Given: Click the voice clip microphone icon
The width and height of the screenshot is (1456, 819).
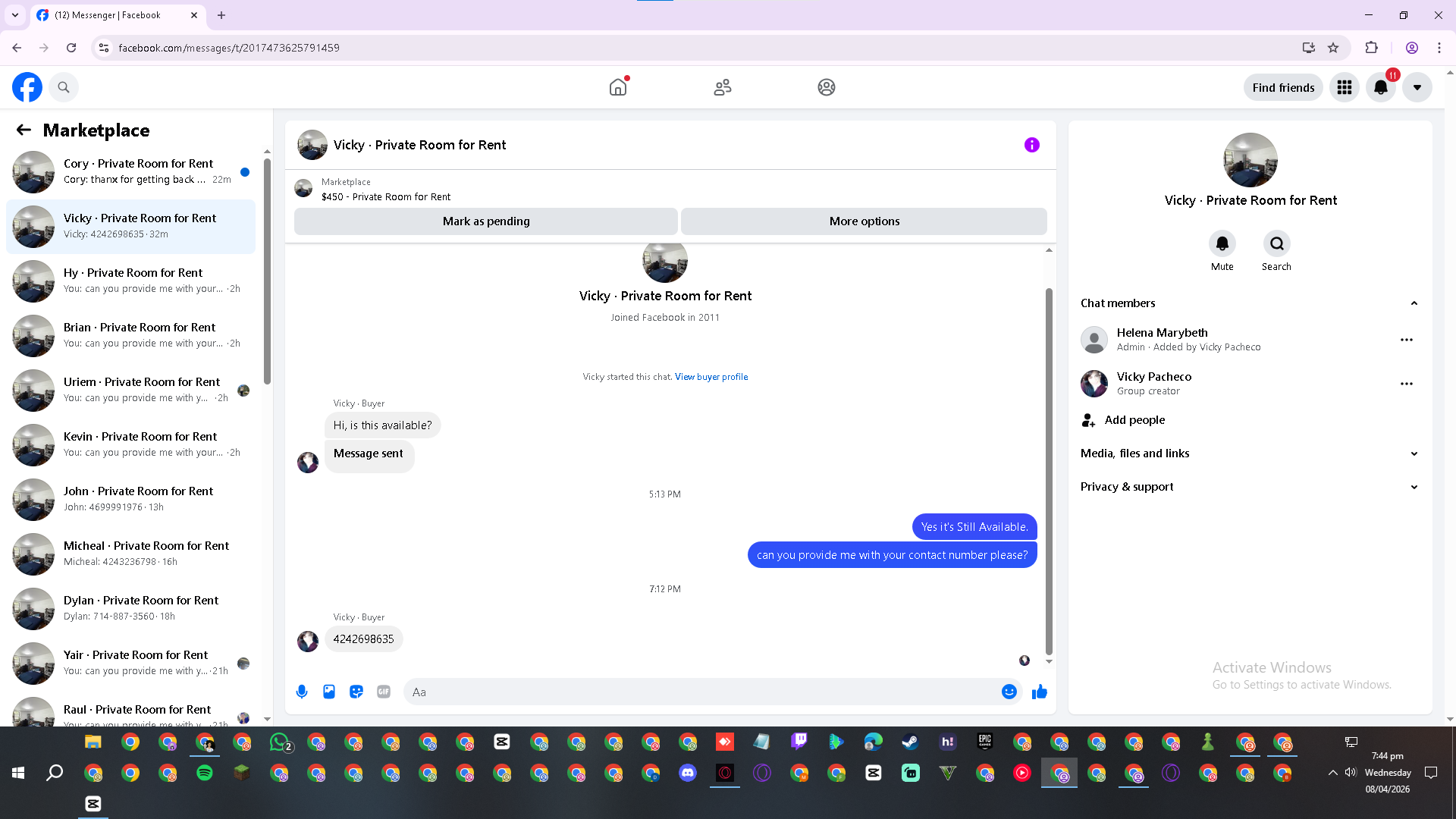Looking at the screenshot, I should [302, 692].
